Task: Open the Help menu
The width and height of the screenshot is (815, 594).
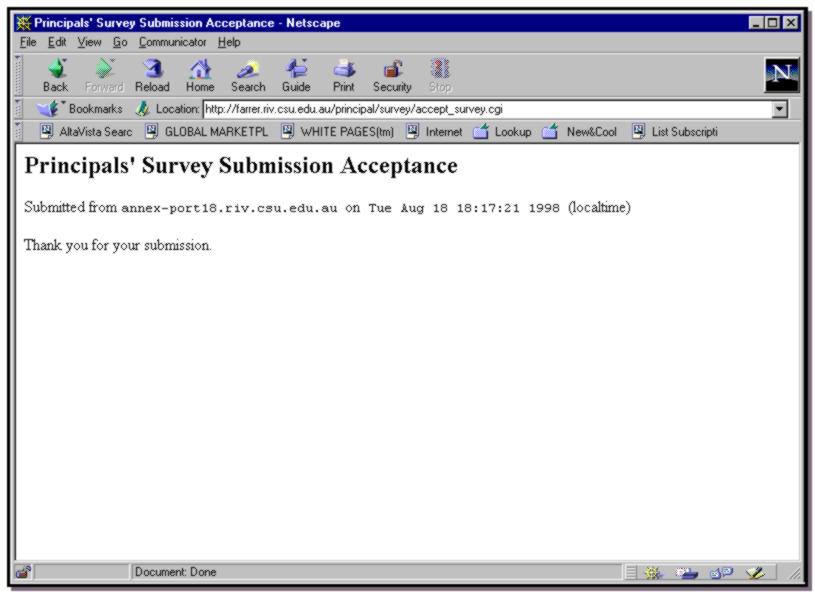Action: coord(229,42)
